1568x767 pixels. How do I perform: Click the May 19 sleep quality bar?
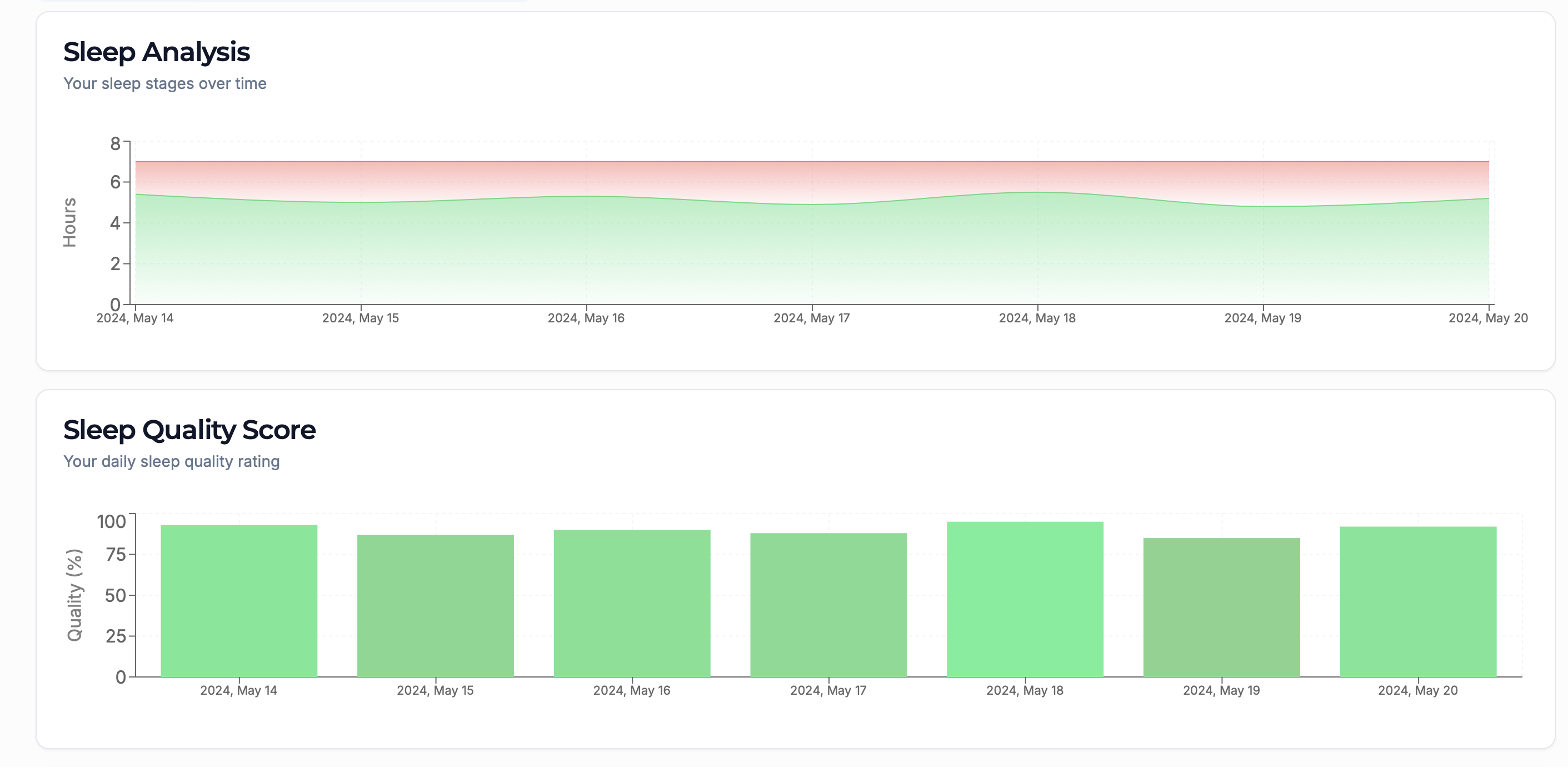click(1222, 607)
